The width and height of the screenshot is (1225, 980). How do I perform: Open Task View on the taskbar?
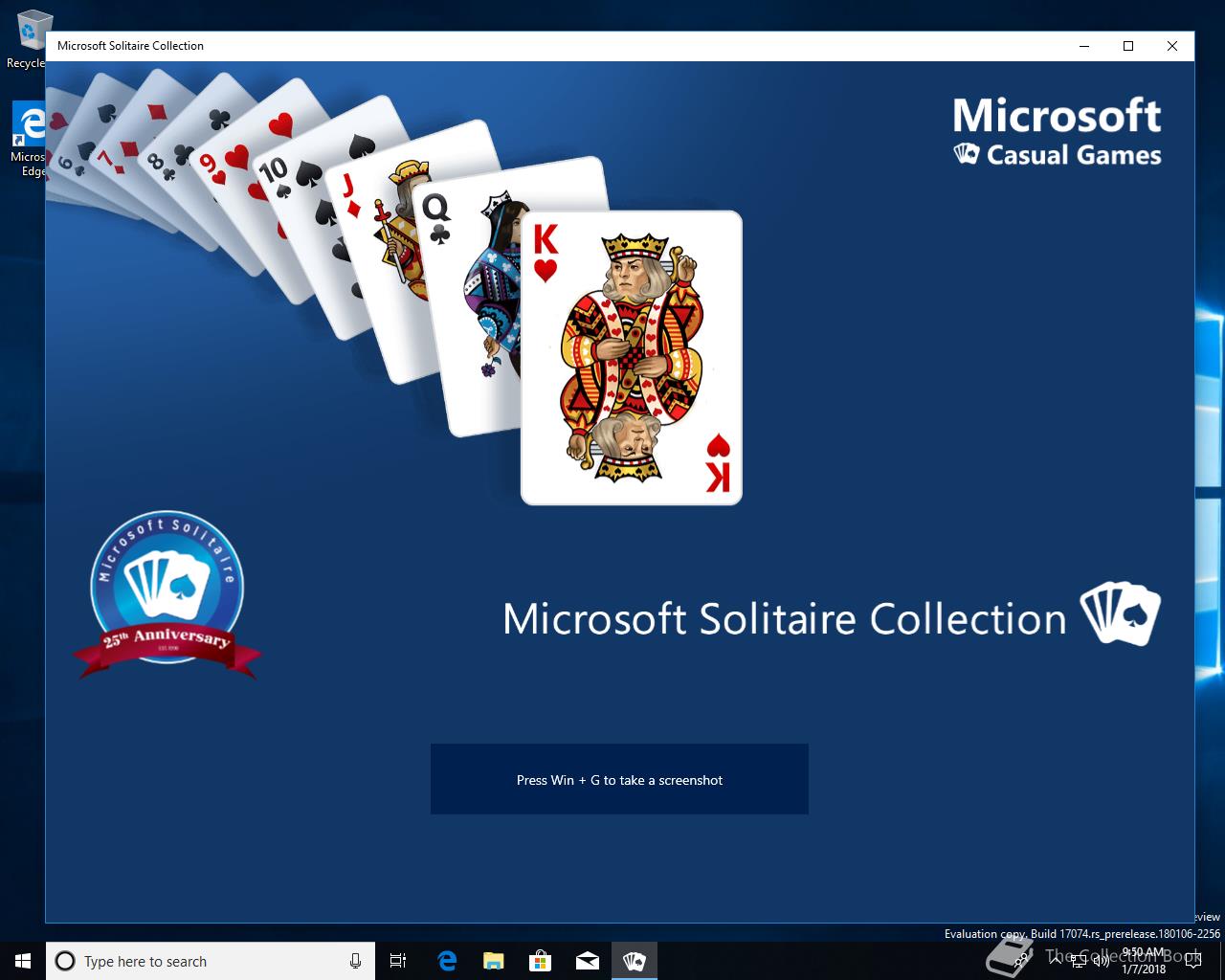[398, 961]
